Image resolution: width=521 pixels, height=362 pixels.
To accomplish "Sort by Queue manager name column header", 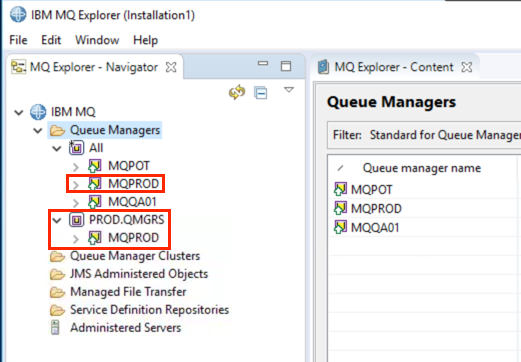I will click(x=422, y=168).
